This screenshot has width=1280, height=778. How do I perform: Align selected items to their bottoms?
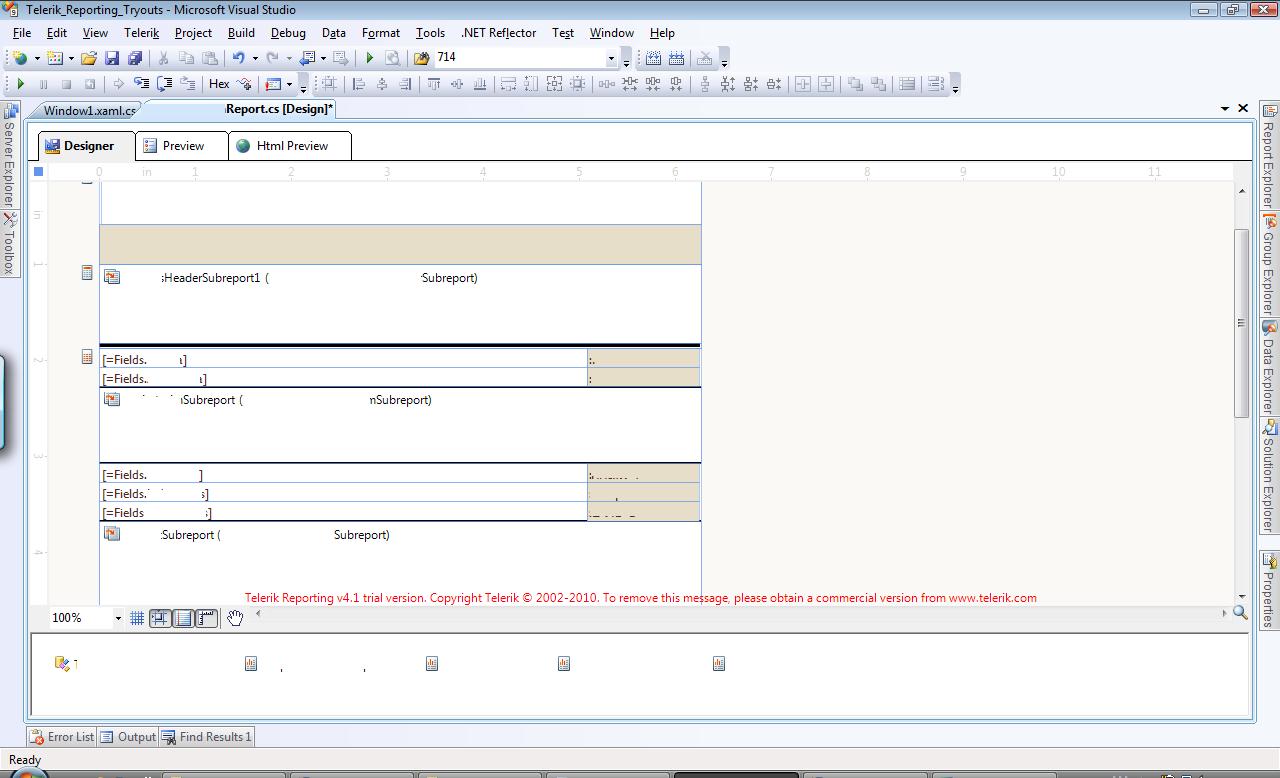tap(480, 84)
